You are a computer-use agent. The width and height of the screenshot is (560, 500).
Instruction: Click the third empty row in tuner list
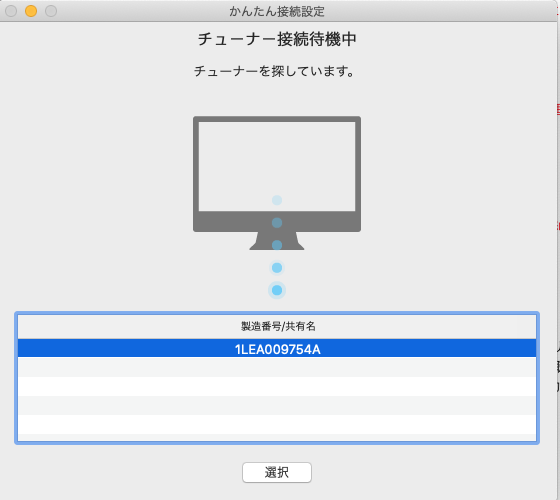point(277,405)
